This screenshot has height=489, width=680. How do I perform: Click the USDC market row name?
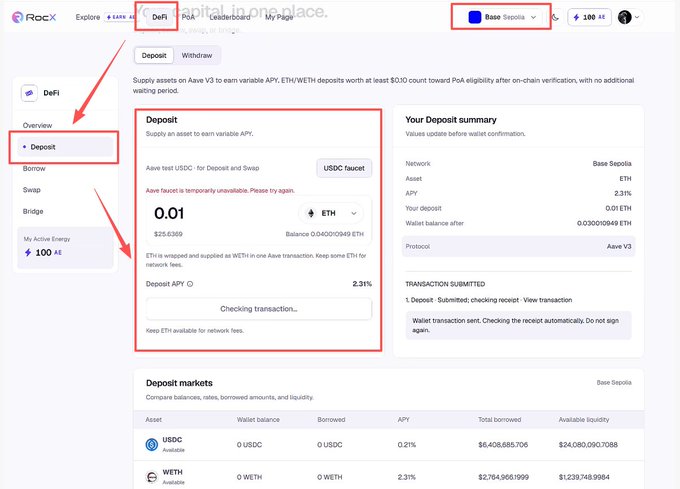[172, 440]
